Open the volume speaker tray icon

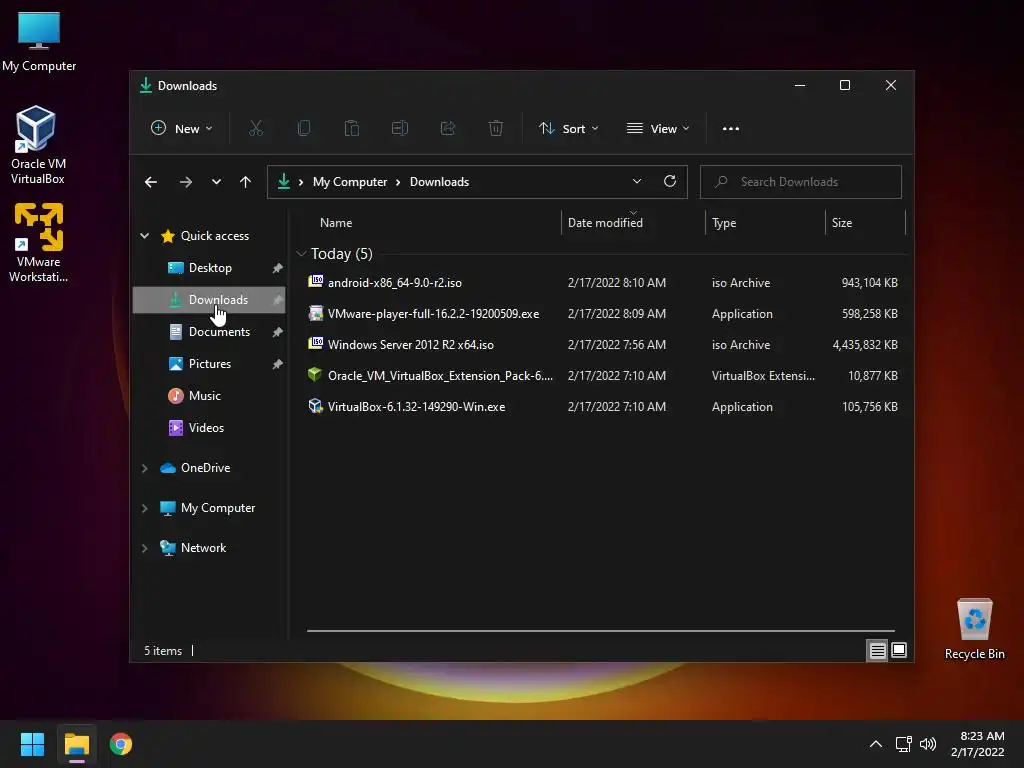(927, 744)
